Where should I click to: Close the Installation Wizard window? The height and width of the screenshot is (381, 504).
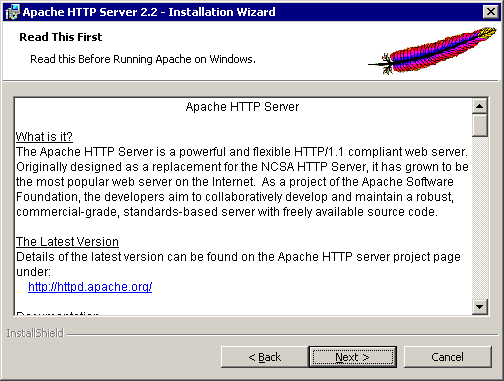click(x=491, y=12)
